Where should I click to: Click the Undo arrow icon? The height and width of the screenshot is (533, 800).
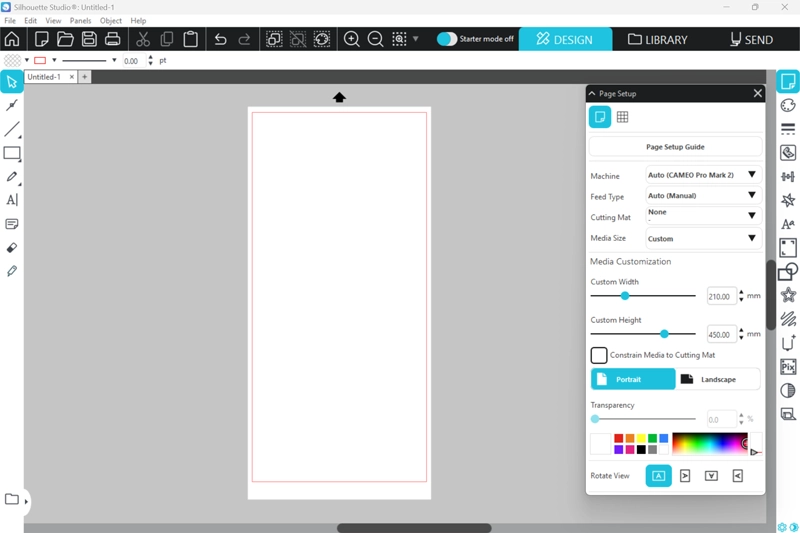(220, 40)
